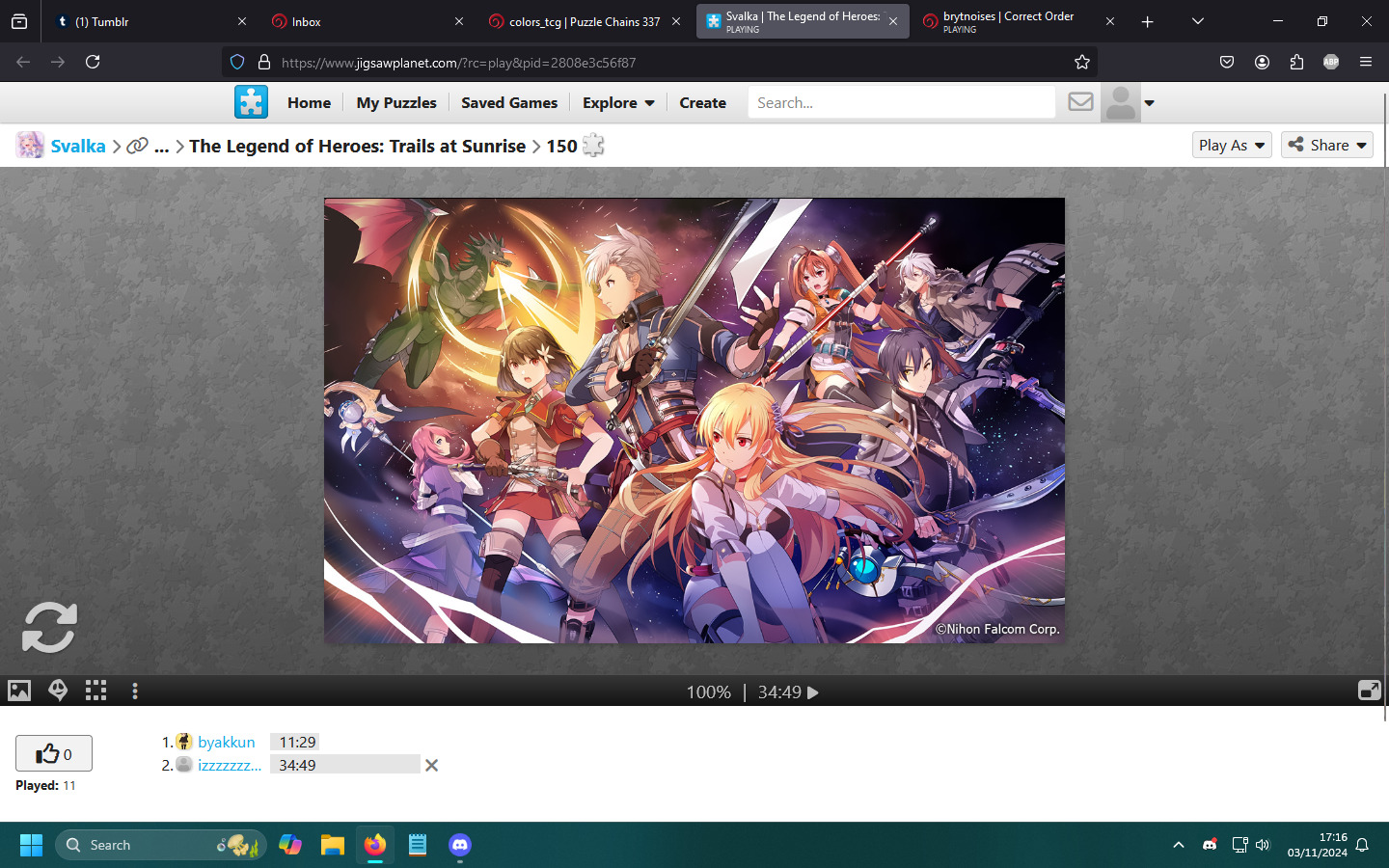Click the restart puzzle circular arrows icon

pos(49,628)
